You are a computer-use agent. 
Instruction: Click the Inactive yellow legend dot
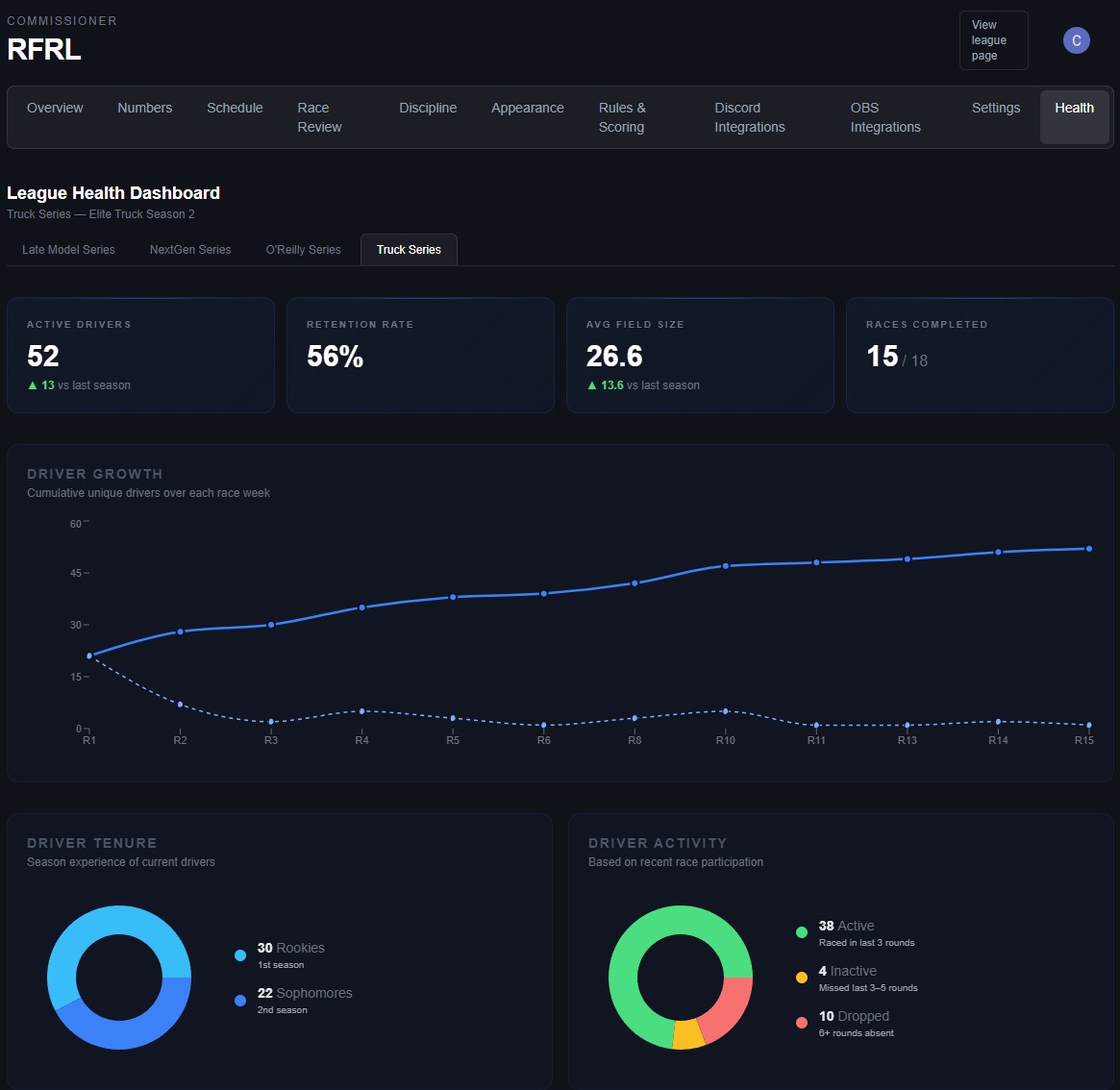point(802,978)
